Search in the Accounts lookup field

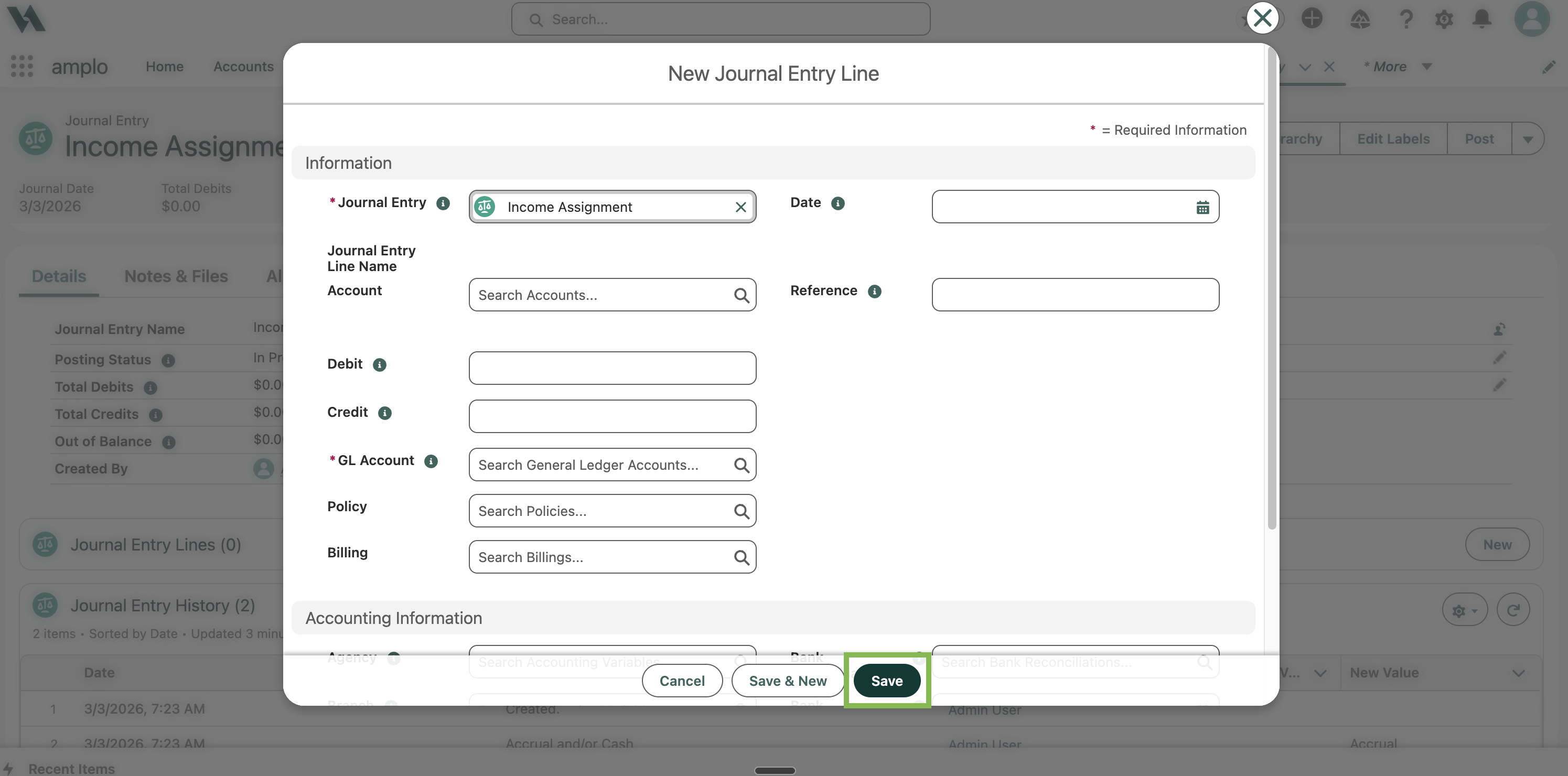tap(613, 295)
